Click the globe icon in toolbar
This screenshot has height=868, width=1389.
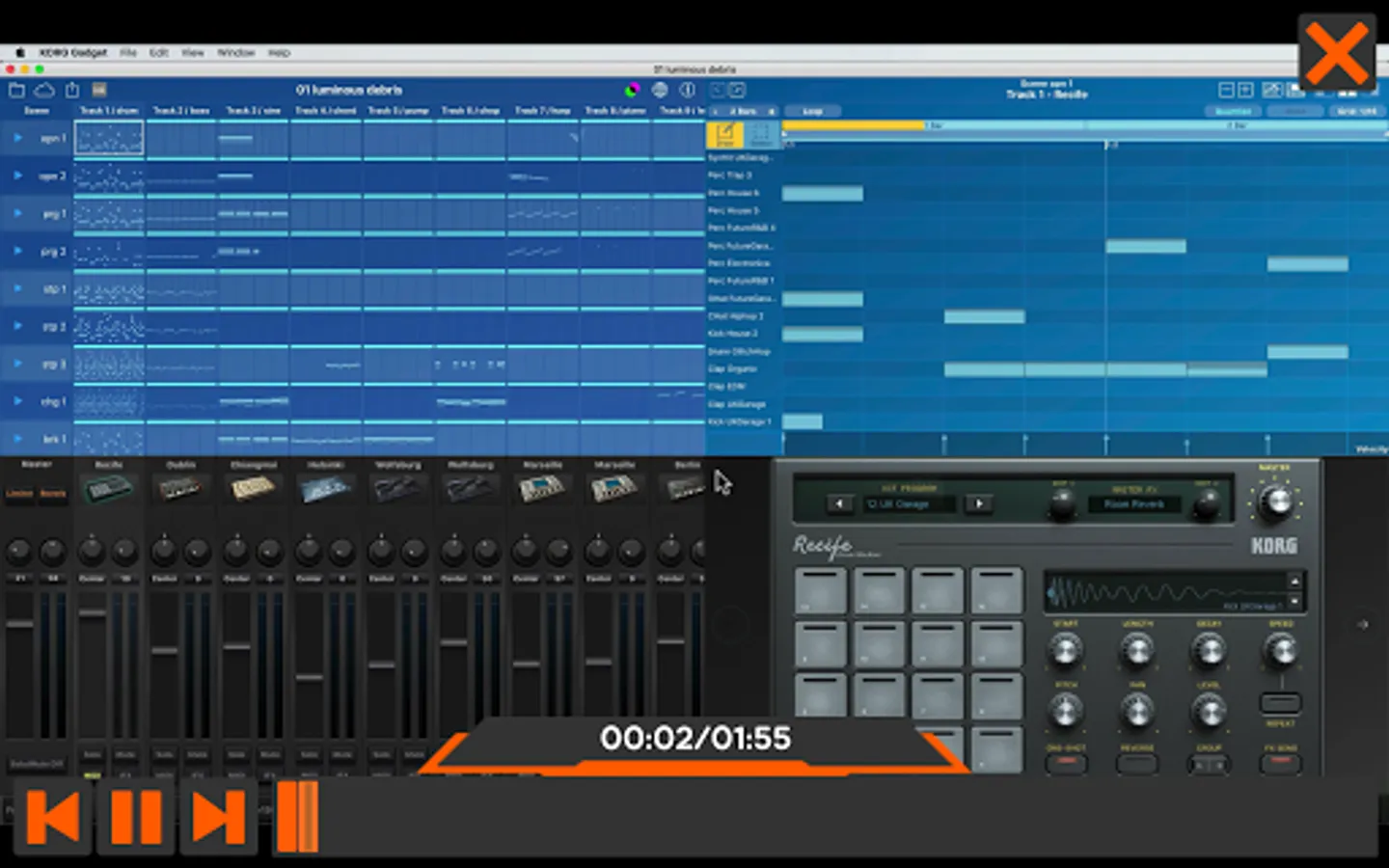click(660, 90)
